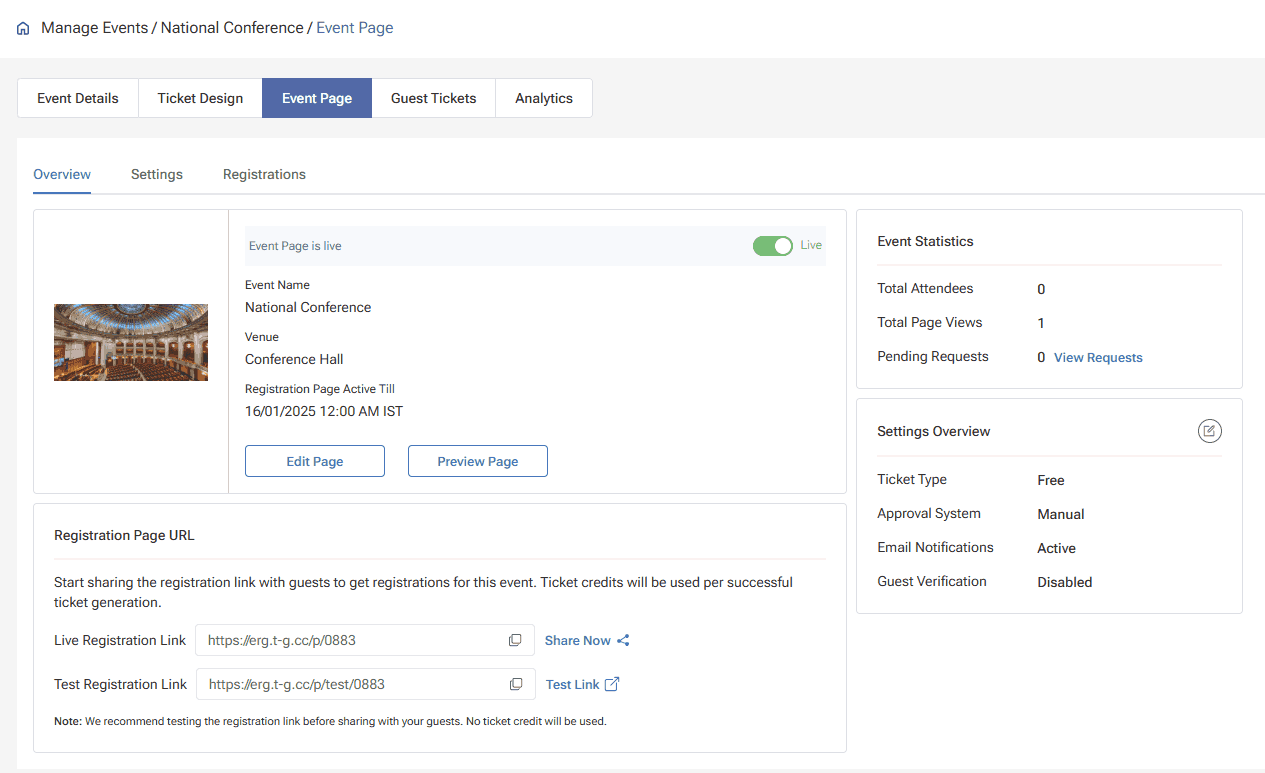Open the Event Details tab
Screen dimensions: 1265x773
point(78,98)
